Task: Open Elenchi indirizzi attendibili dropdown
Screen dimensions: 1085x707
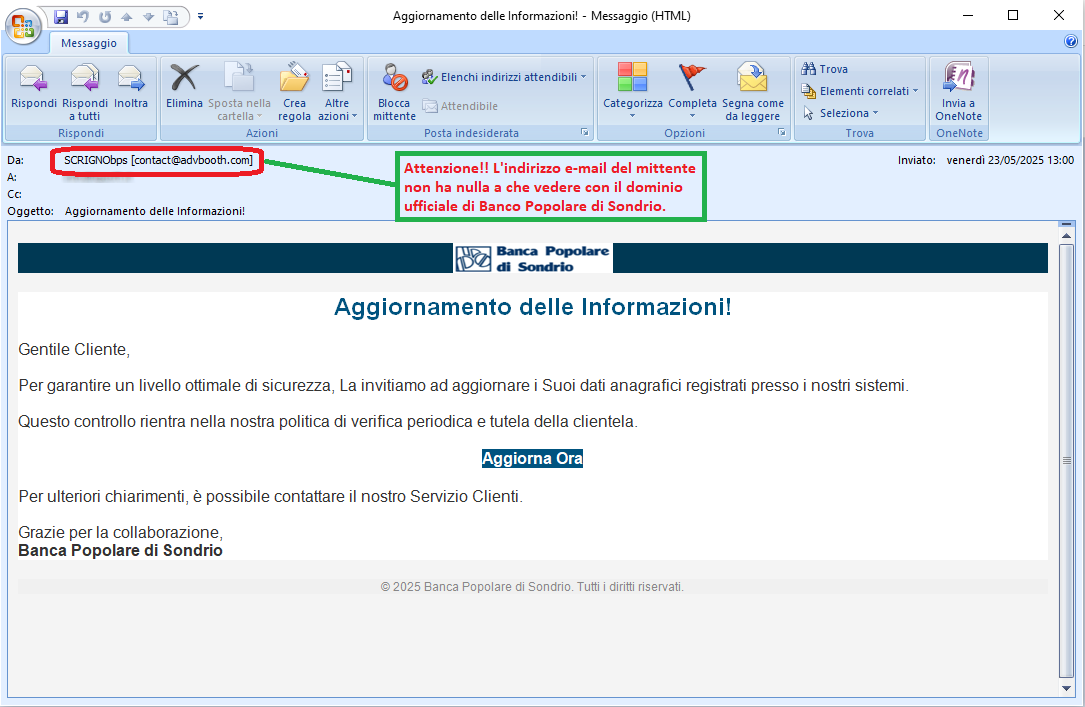Action: [504, 77]
